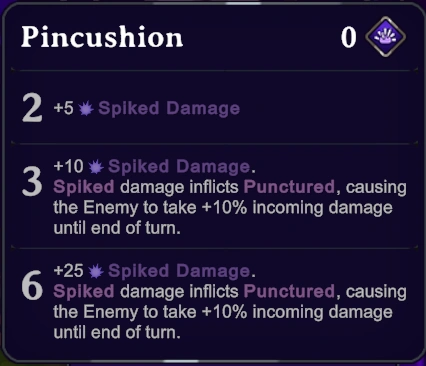Select tier threshold number 3

click(32, 182)
